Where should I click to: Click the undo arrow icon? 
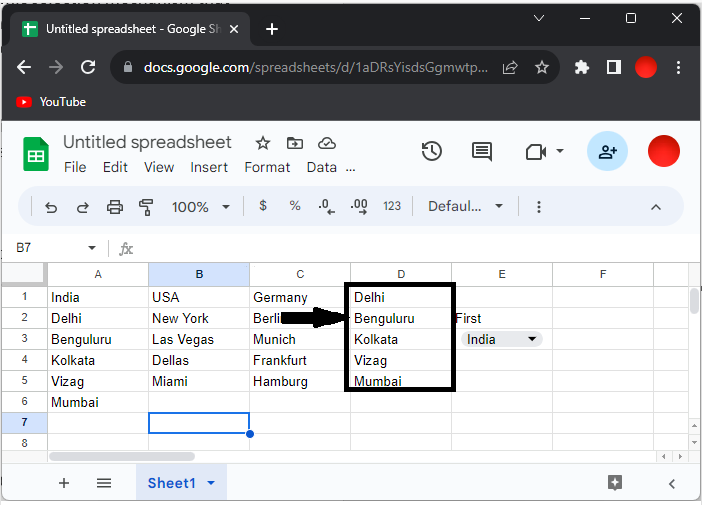tap(51, 207)
